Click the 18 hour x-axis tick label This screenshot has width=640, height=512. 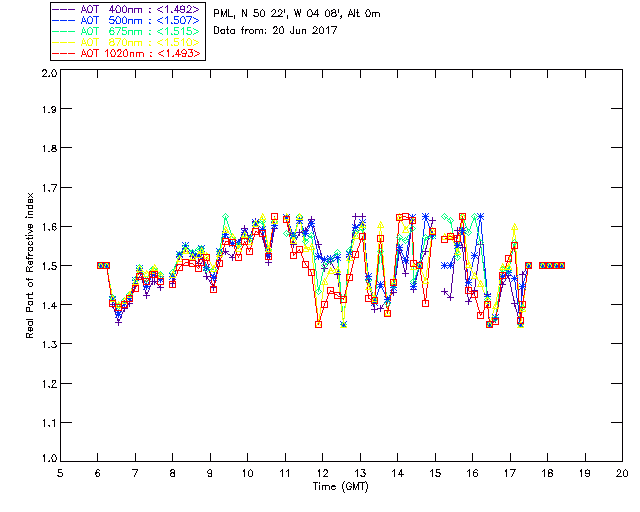(547, 474)
